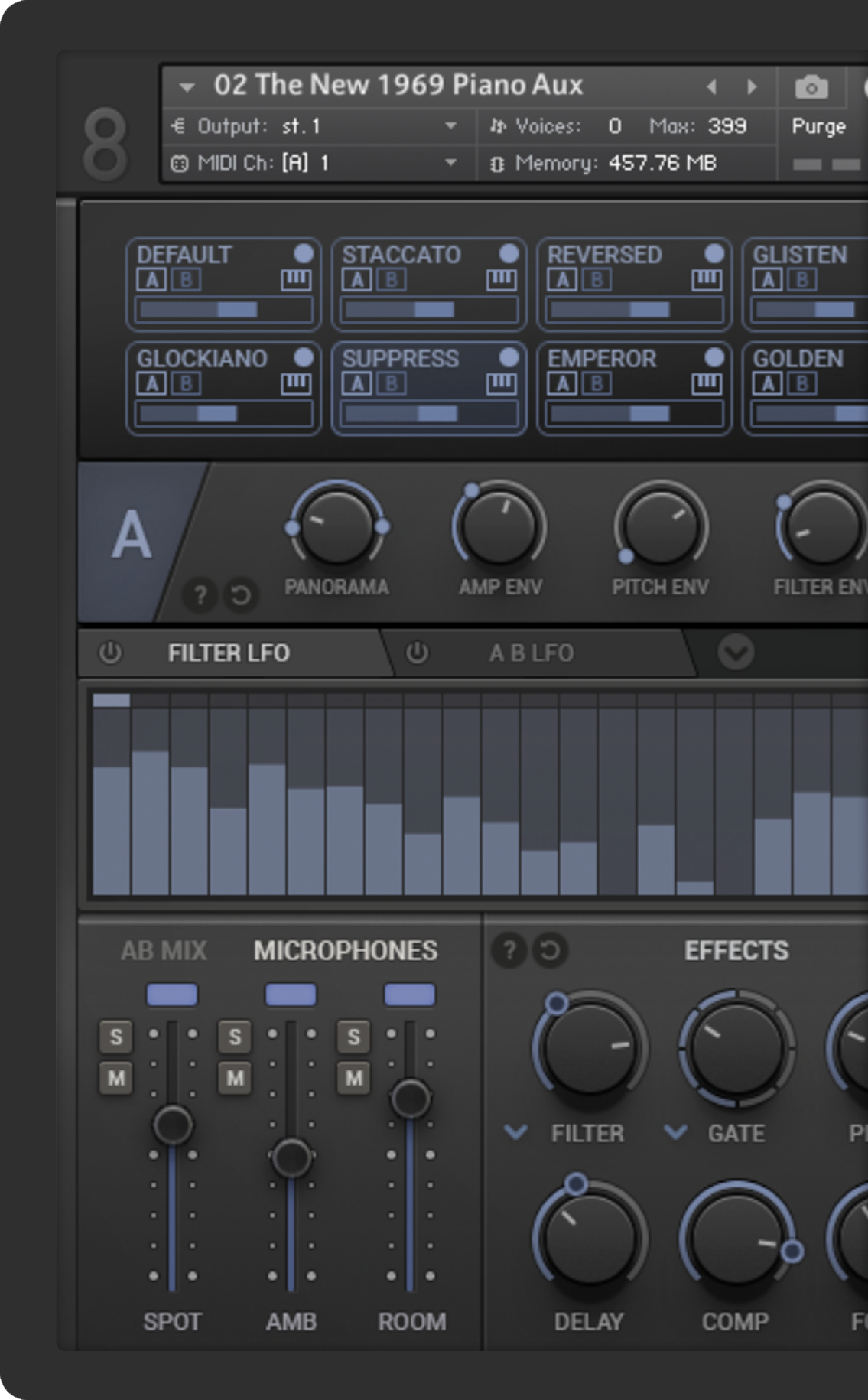Viewport: 868px width, 1400px height.
Task: Click the keyboard icon on EMPEROR preset
Action: point(707,384)
